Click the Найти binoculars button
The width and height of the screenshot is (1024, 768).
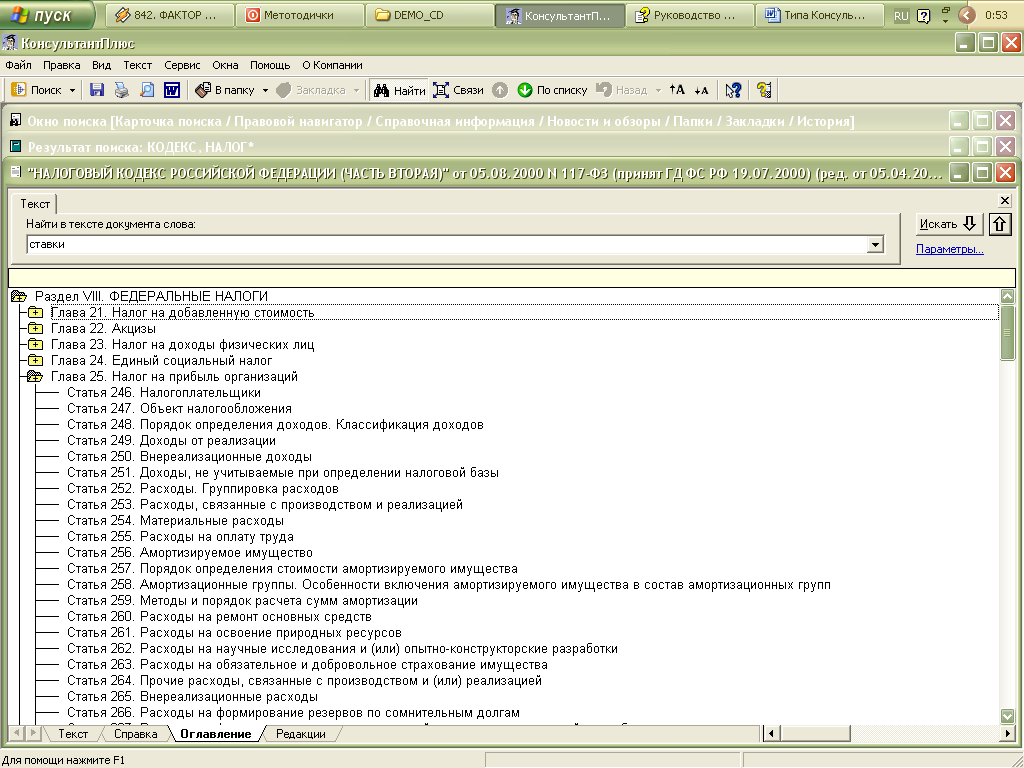click(x=399, y=90)
